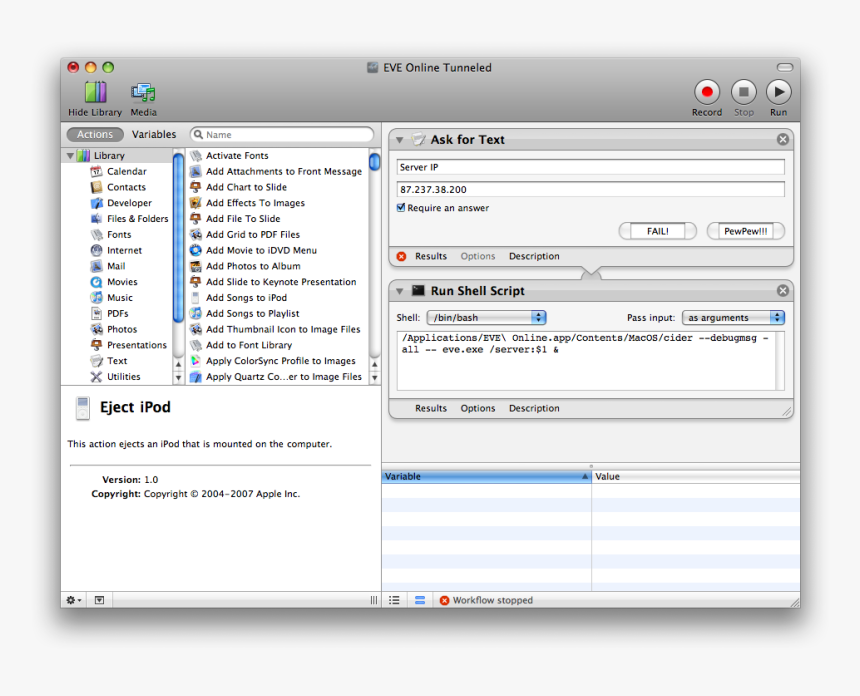This screenshot has width=860, height=696.
Task: Open the gear action menu
Action: 73,600
